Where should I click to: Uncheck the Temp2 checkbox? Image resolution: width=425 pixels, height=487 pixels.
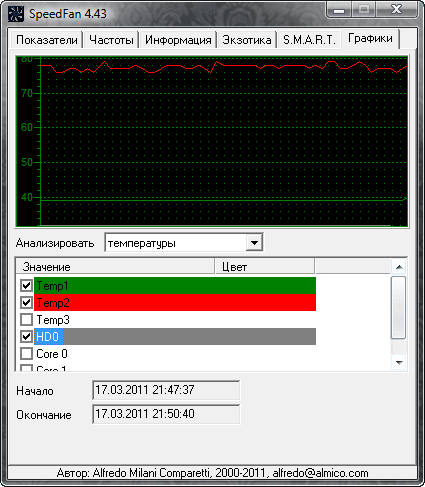click(26, 303)
